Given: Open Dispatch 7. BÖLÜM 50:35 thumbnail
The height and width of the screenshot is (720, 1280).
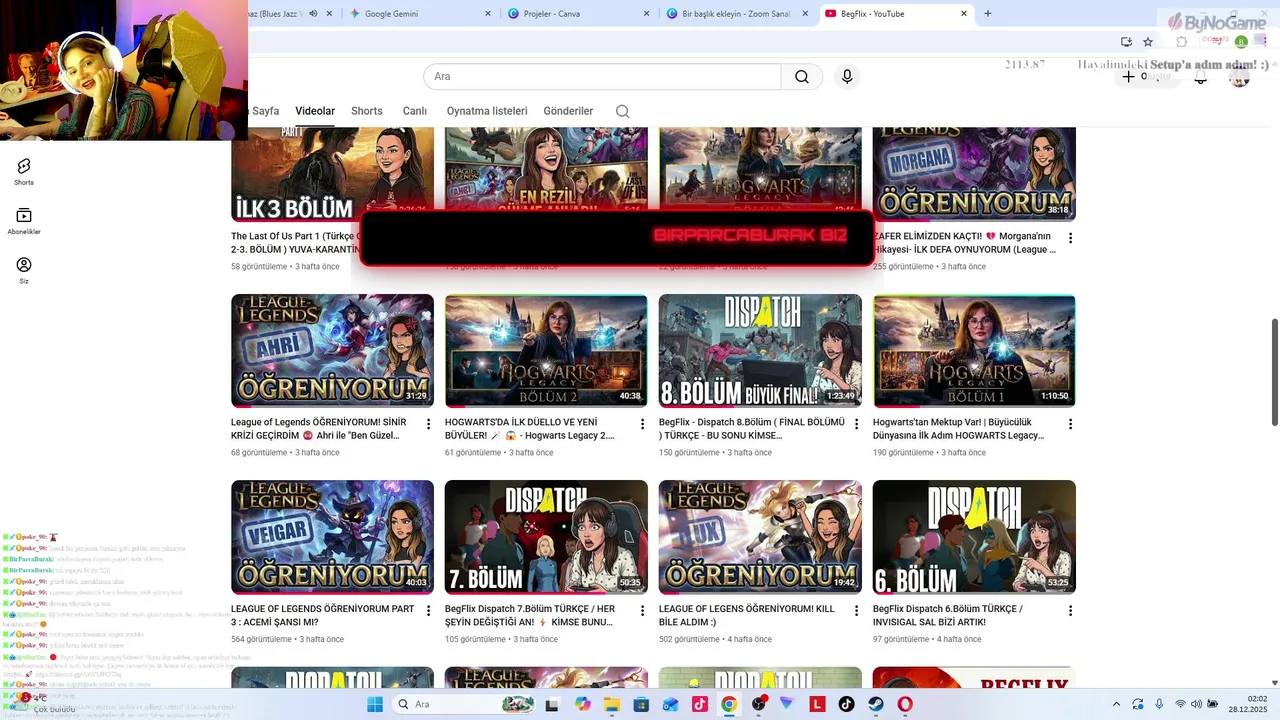Looking at the screenshot, I should (546, 537).
